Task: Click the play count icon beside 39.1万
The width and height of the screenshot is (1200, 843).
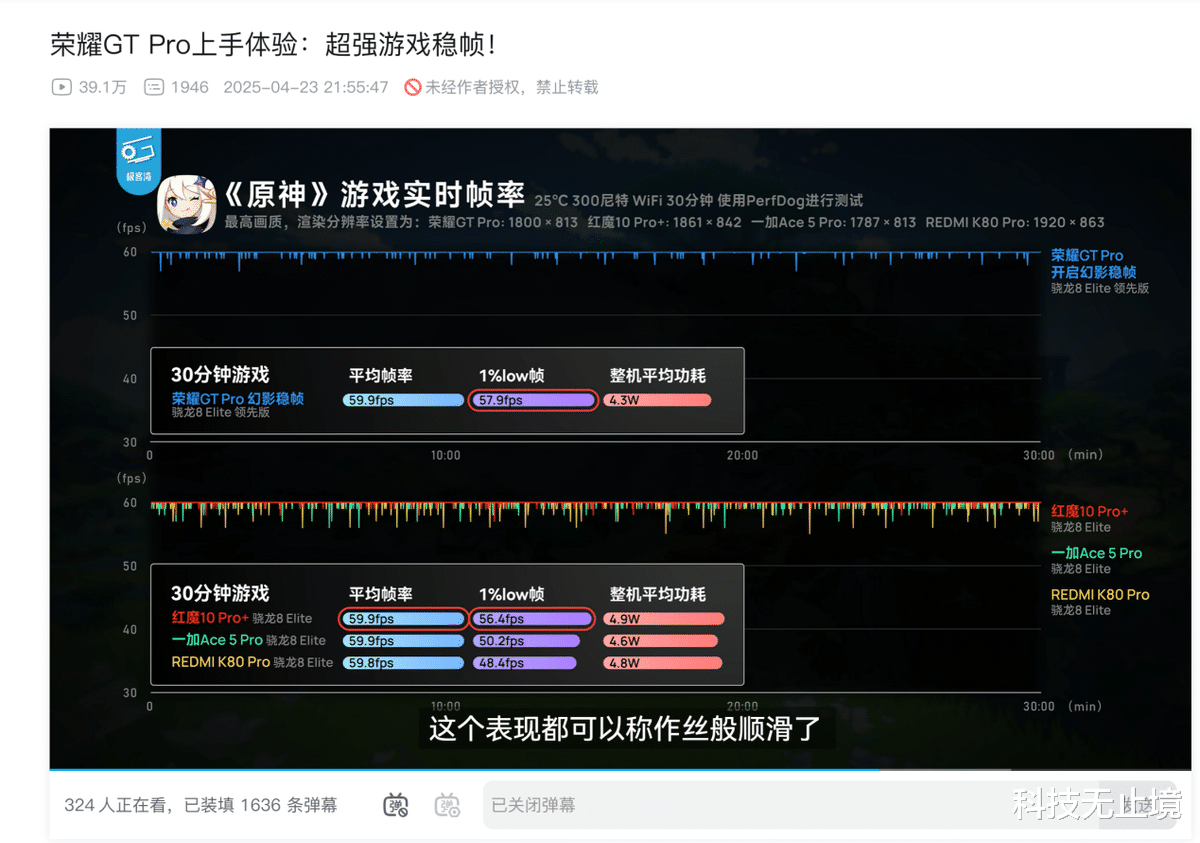Action: pos(61,87)
